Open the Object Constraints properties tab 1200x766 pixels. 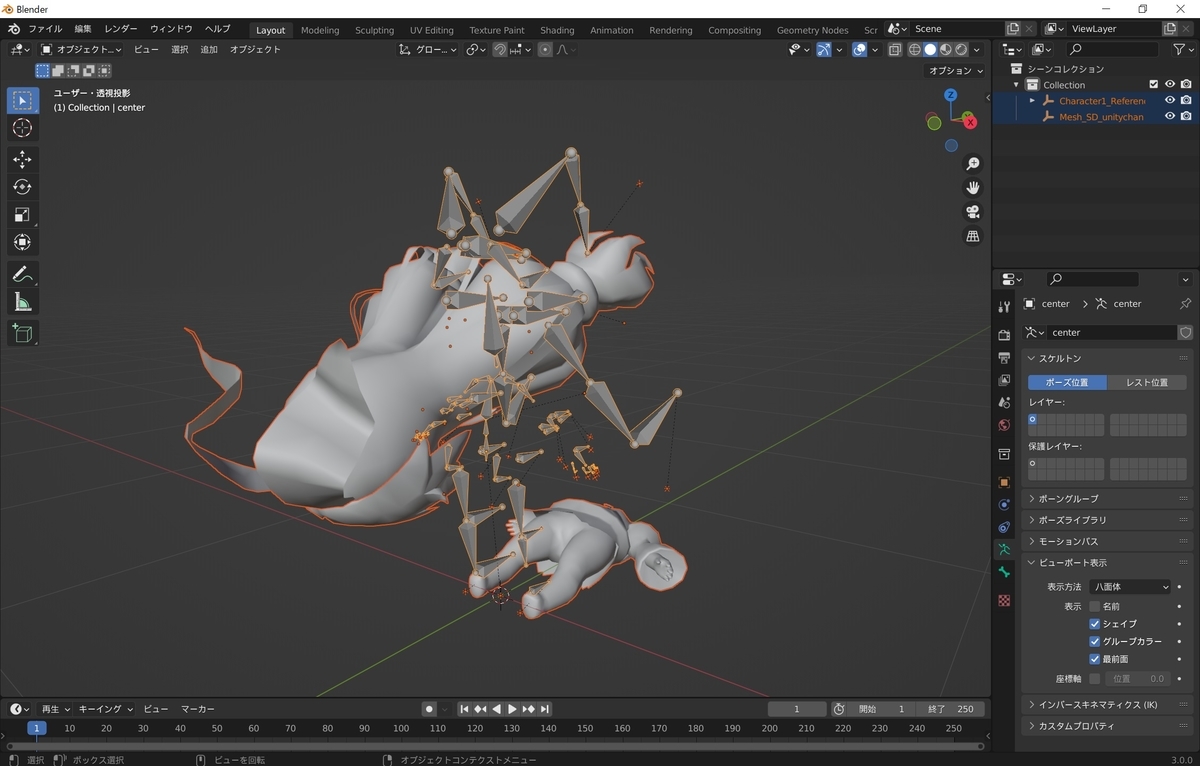tap(1004, 527)
